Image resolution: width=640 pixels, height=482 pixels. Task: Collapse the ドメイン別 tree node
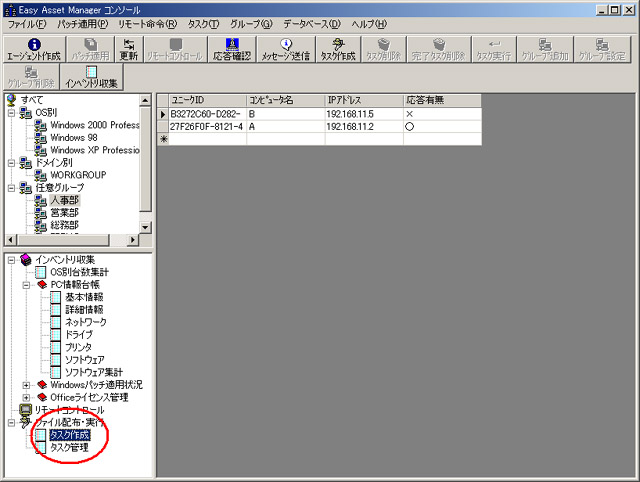tap(11, 163)
